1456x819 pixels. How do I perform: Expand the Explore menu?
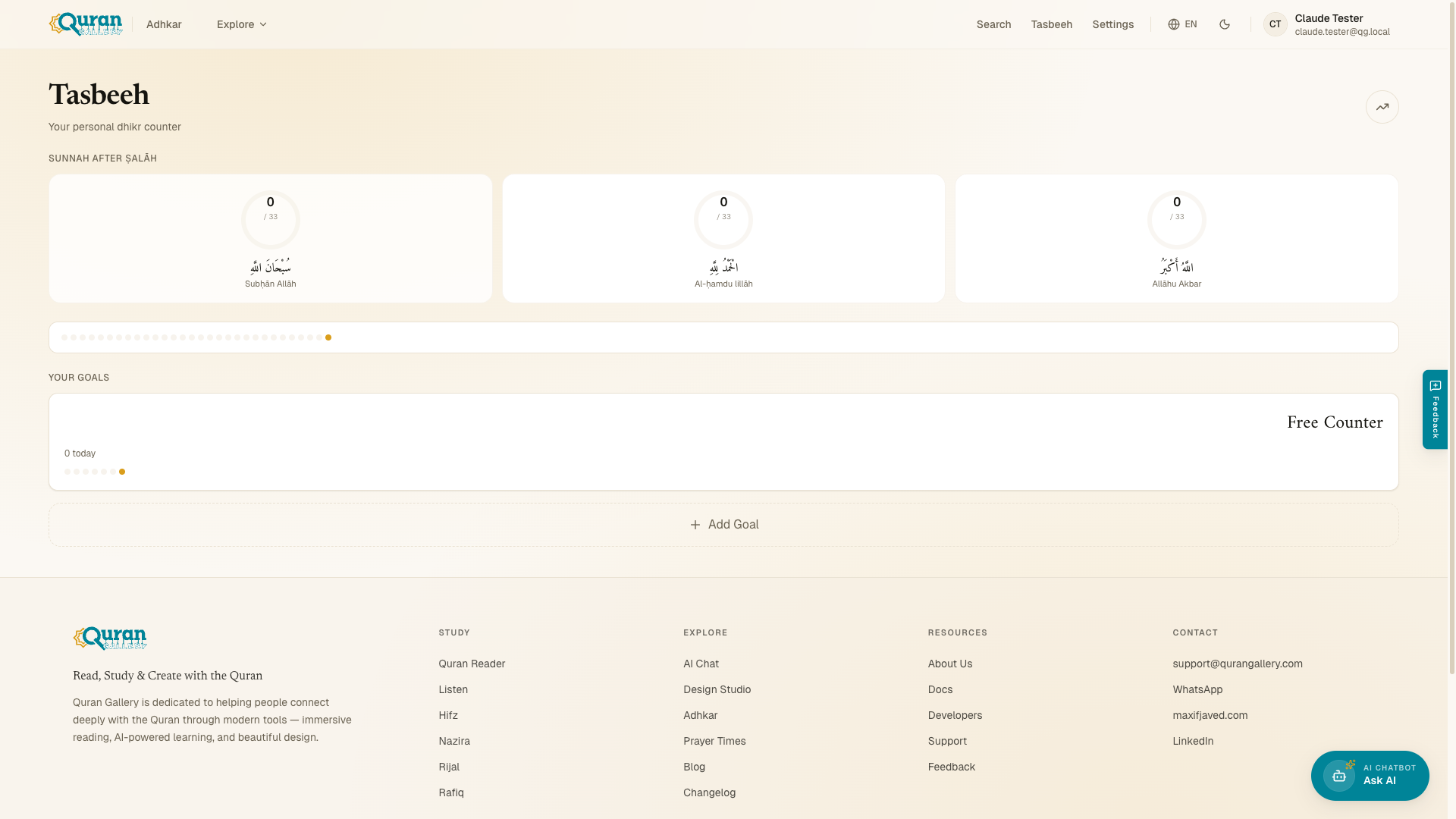tap(242, 24)
